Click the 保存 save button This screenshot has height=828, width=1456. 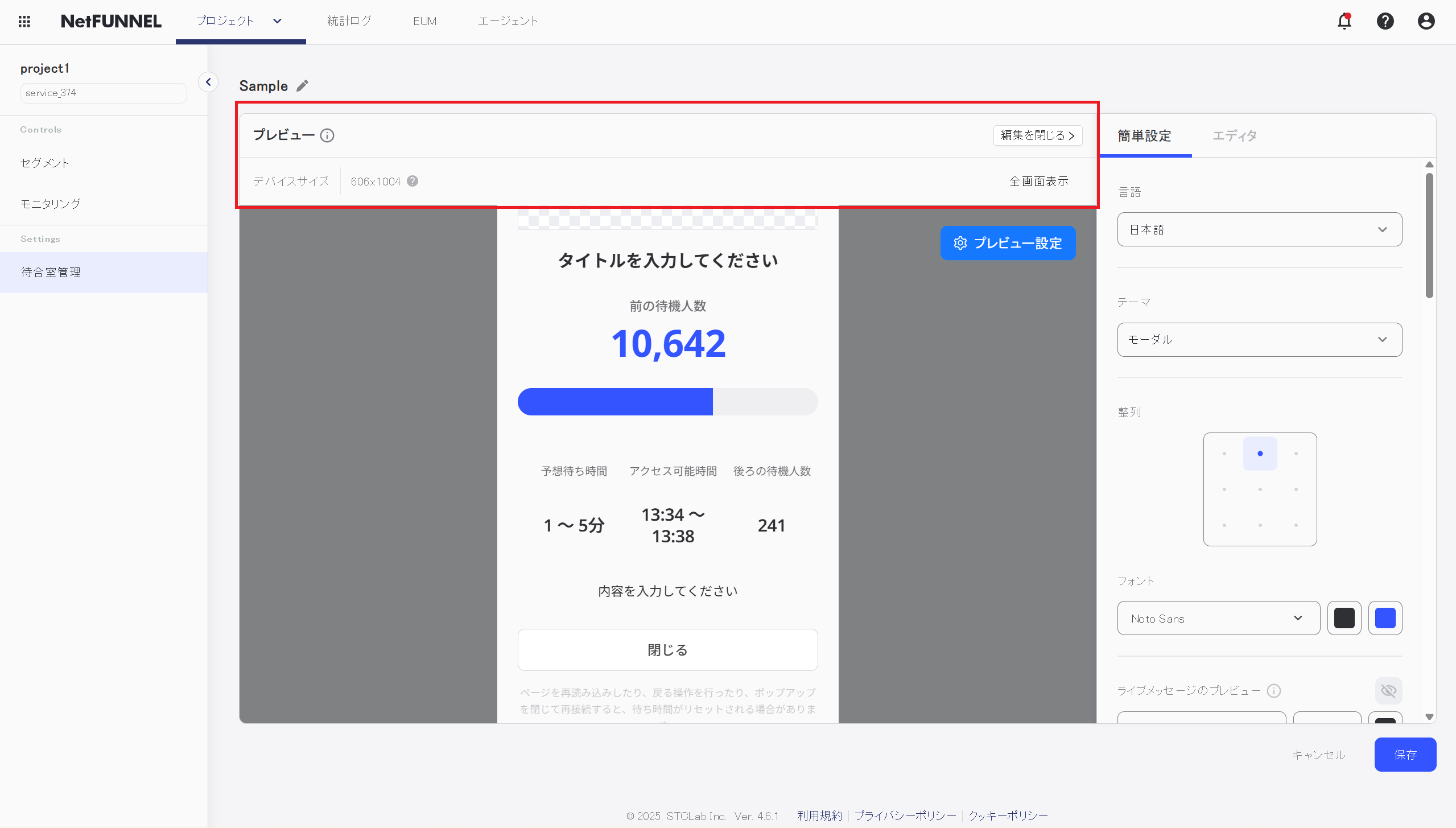(x=1405, y=754)
